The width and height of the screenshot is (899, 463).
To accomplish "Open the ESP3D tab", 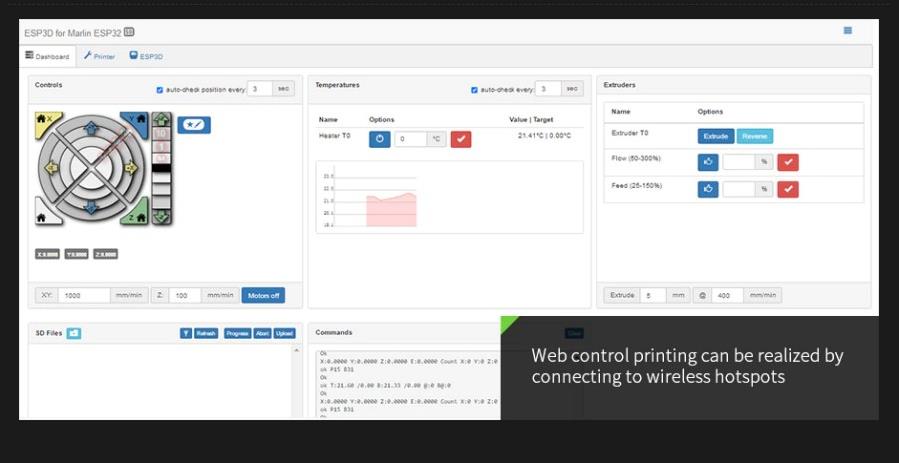I will (x=146, y=56).
